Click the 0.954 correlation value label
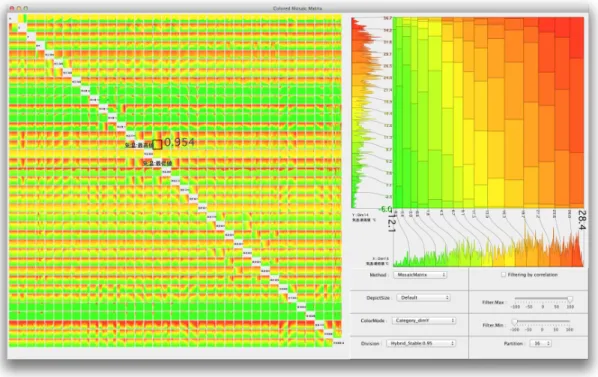 tap(179, 142)
